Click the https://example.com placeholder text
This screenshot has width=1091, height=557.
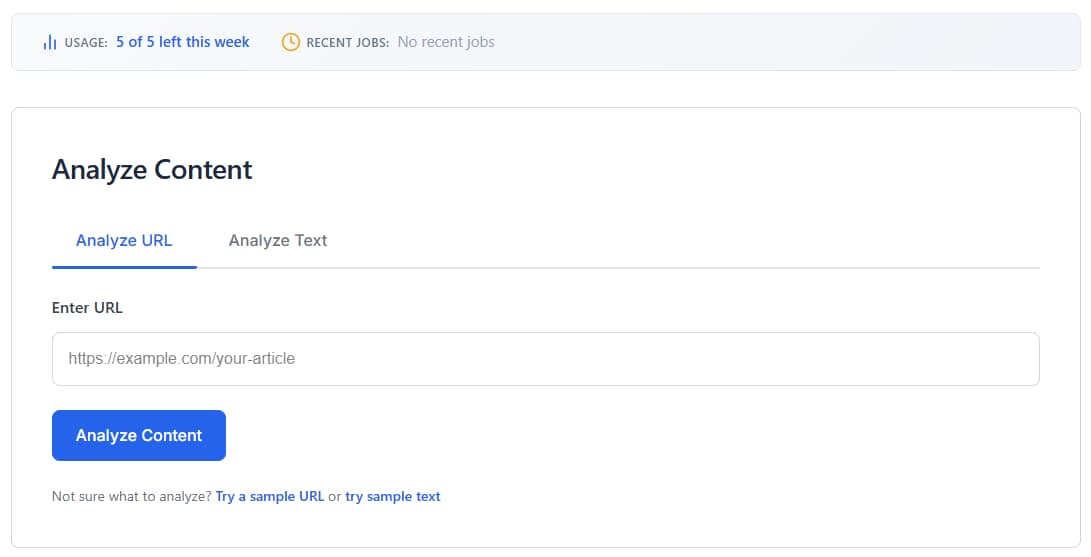click(x=182, y=359)
